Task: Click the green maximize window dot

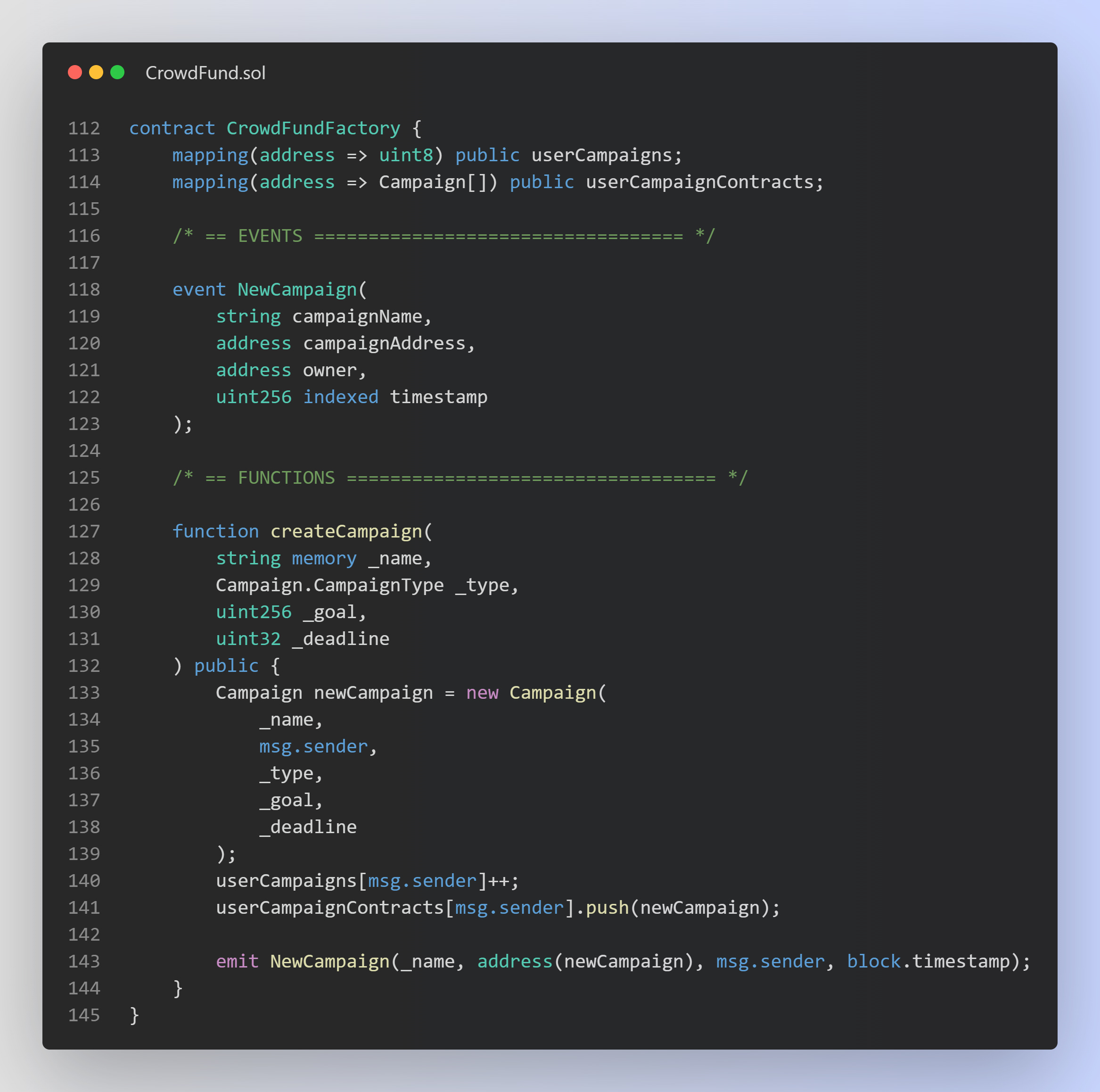Action: (x=117, y=72)
